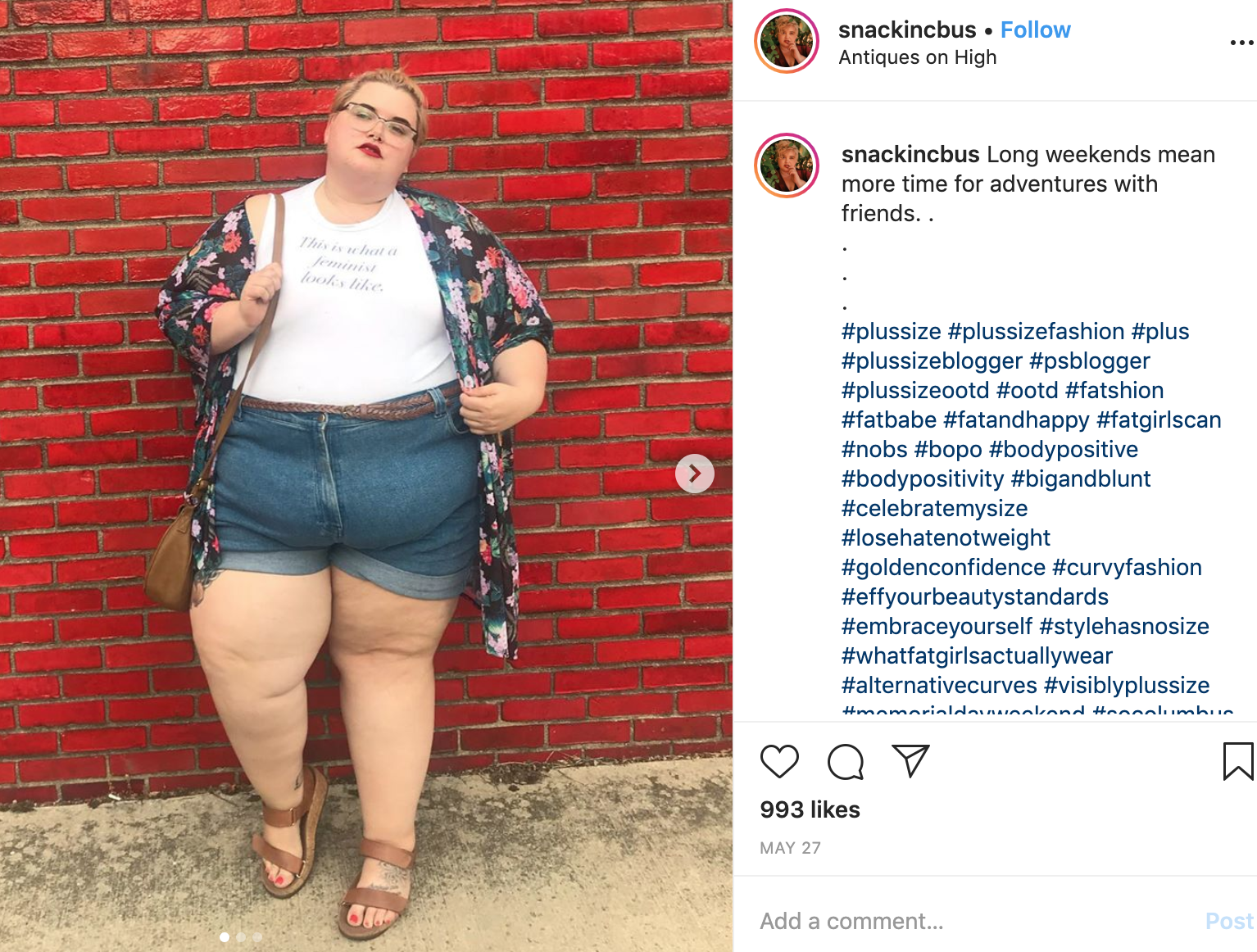
Task: Open the #plussizefashion hashtag
Action: 1036,332
